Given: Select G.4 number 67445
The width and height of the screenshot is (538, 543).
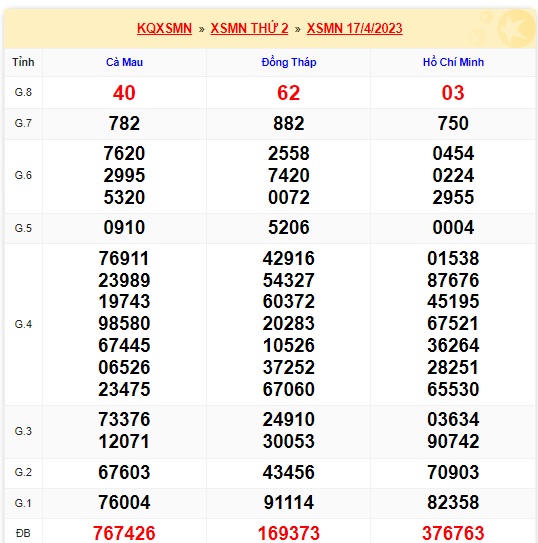Looking at the screenshot, I should pyautogui.click(x=124, y=345).
